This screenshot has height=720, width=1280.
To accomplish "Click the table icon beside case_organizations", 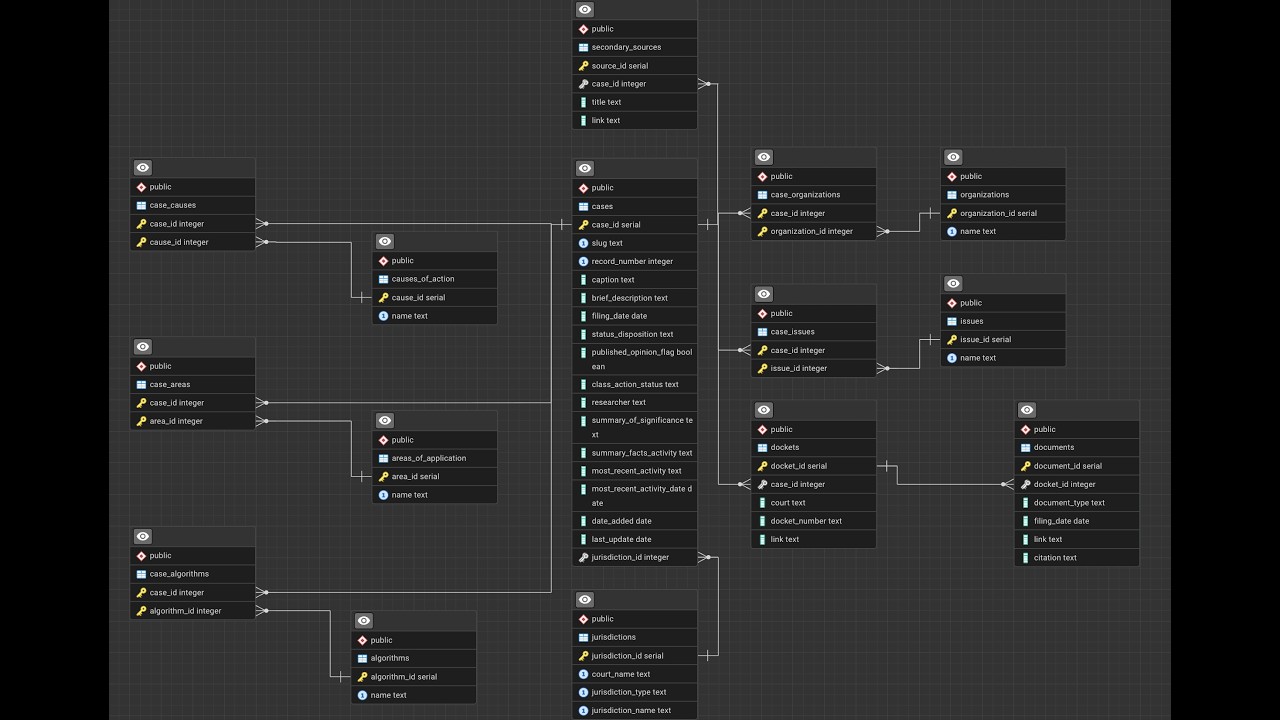I will (762, 195).
